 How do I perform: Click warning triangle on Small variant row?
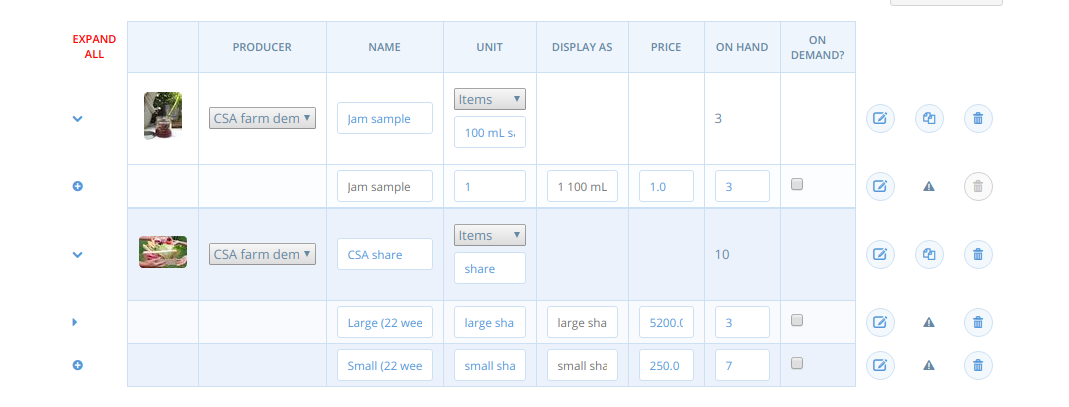pos(929,365)
